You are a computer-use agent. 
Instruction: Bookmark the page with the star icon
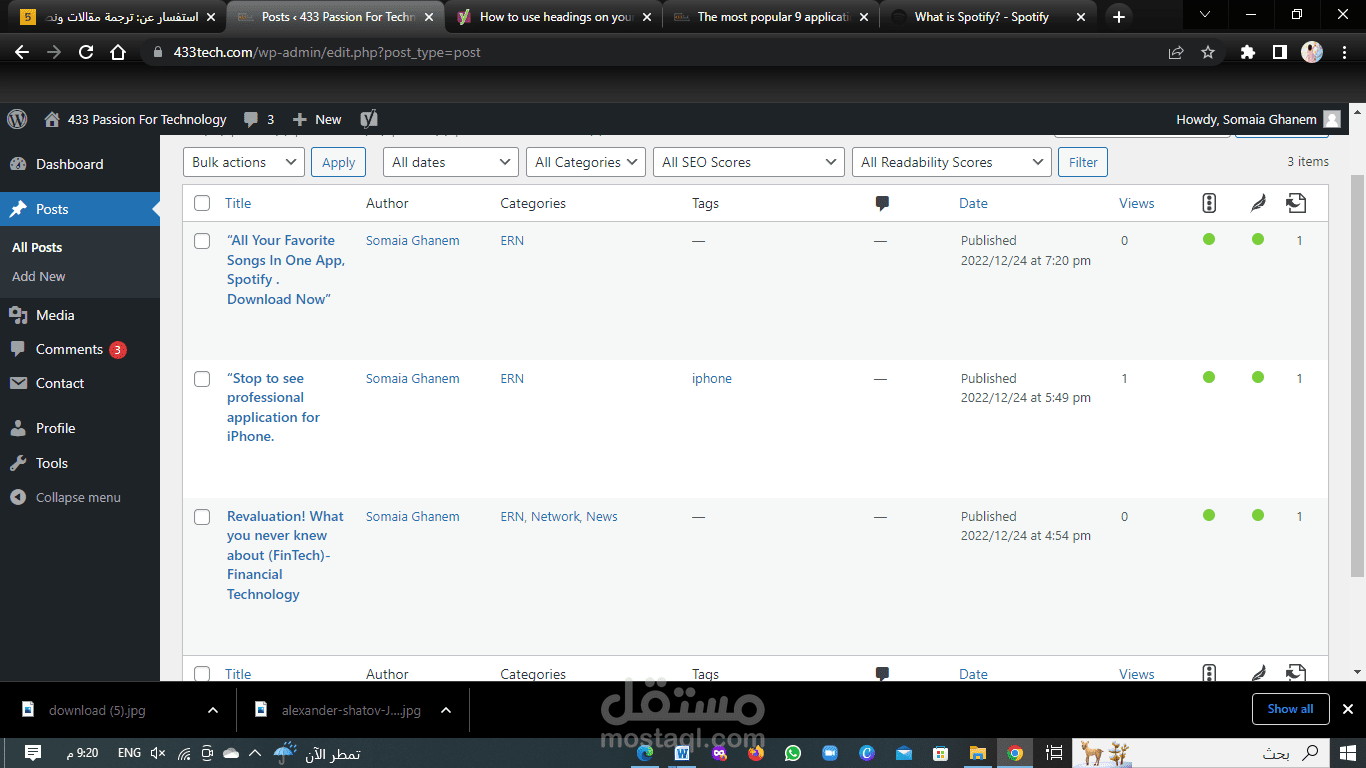point(1208,52)
